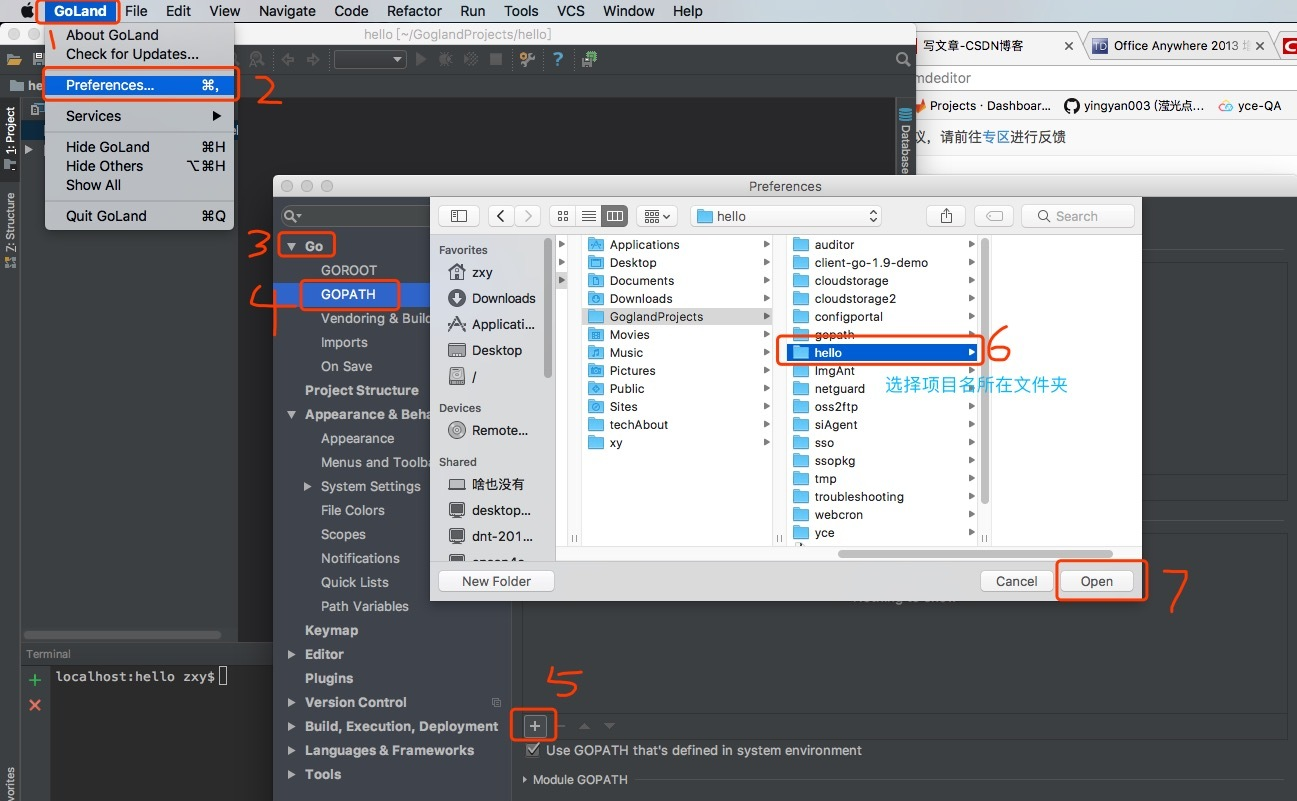Close the terminal session with red X

pyautogui.click(x=35, y=705)
